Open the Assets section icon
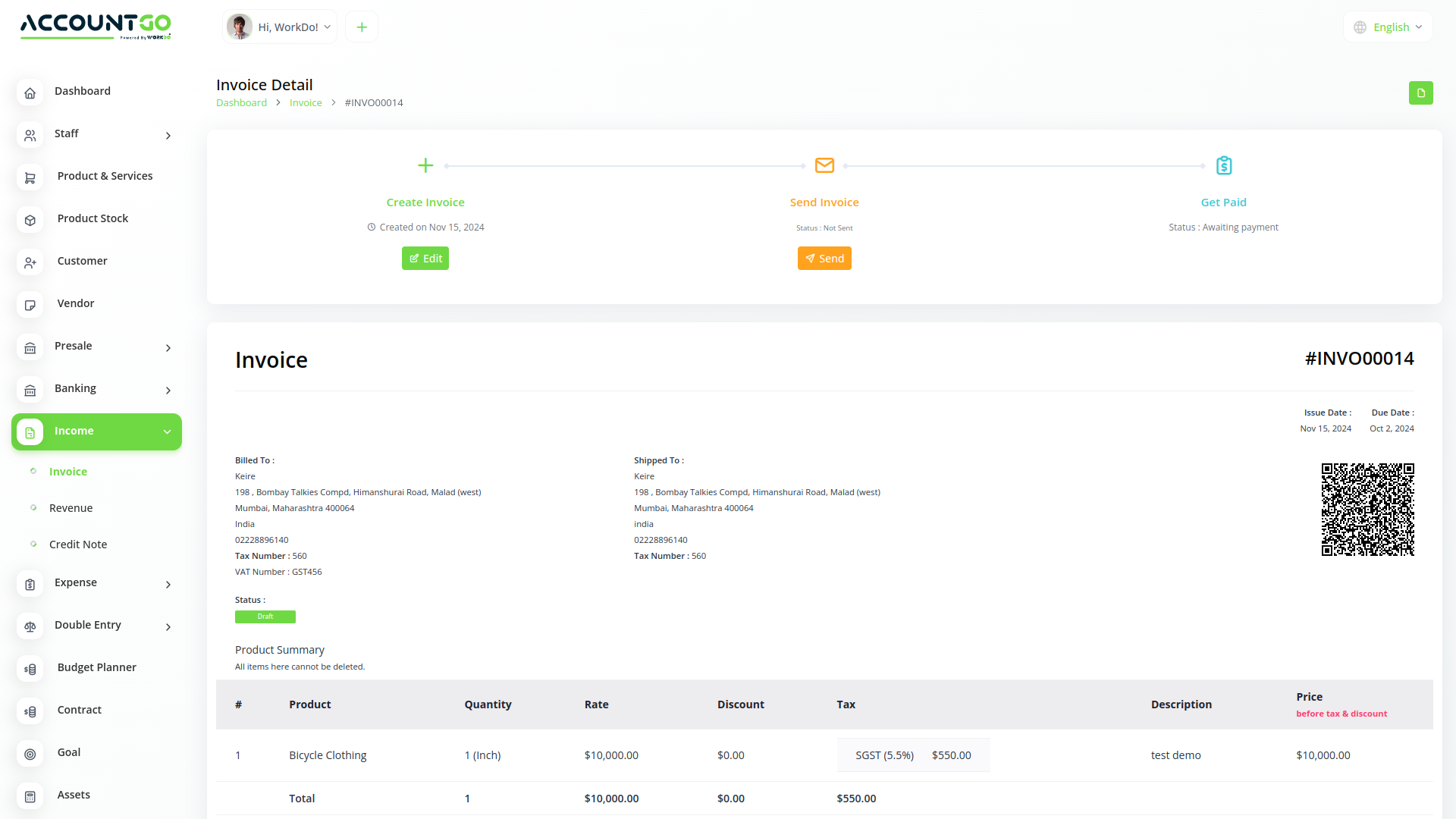Image resolution: width=1456 pixels, height=819 pixels. pyautogui.click(x=30, y=796)
